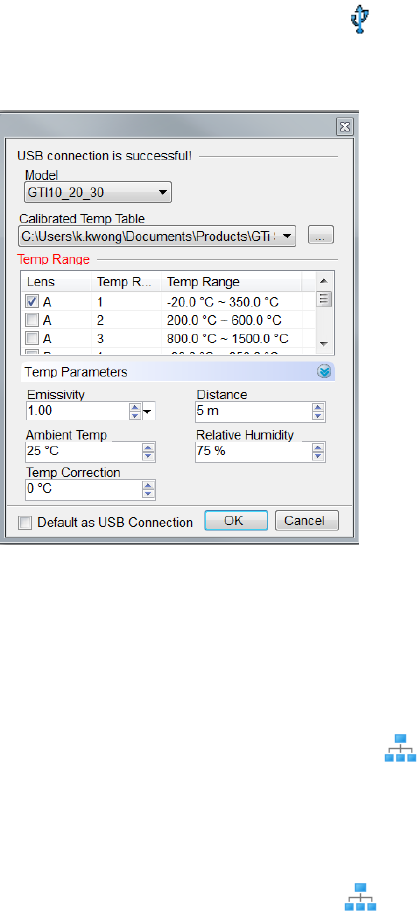Viewport: 420px width, 917px height.
Task: Open the Model dropdown GTI10_20_30
Action: (x=98, y=191)
